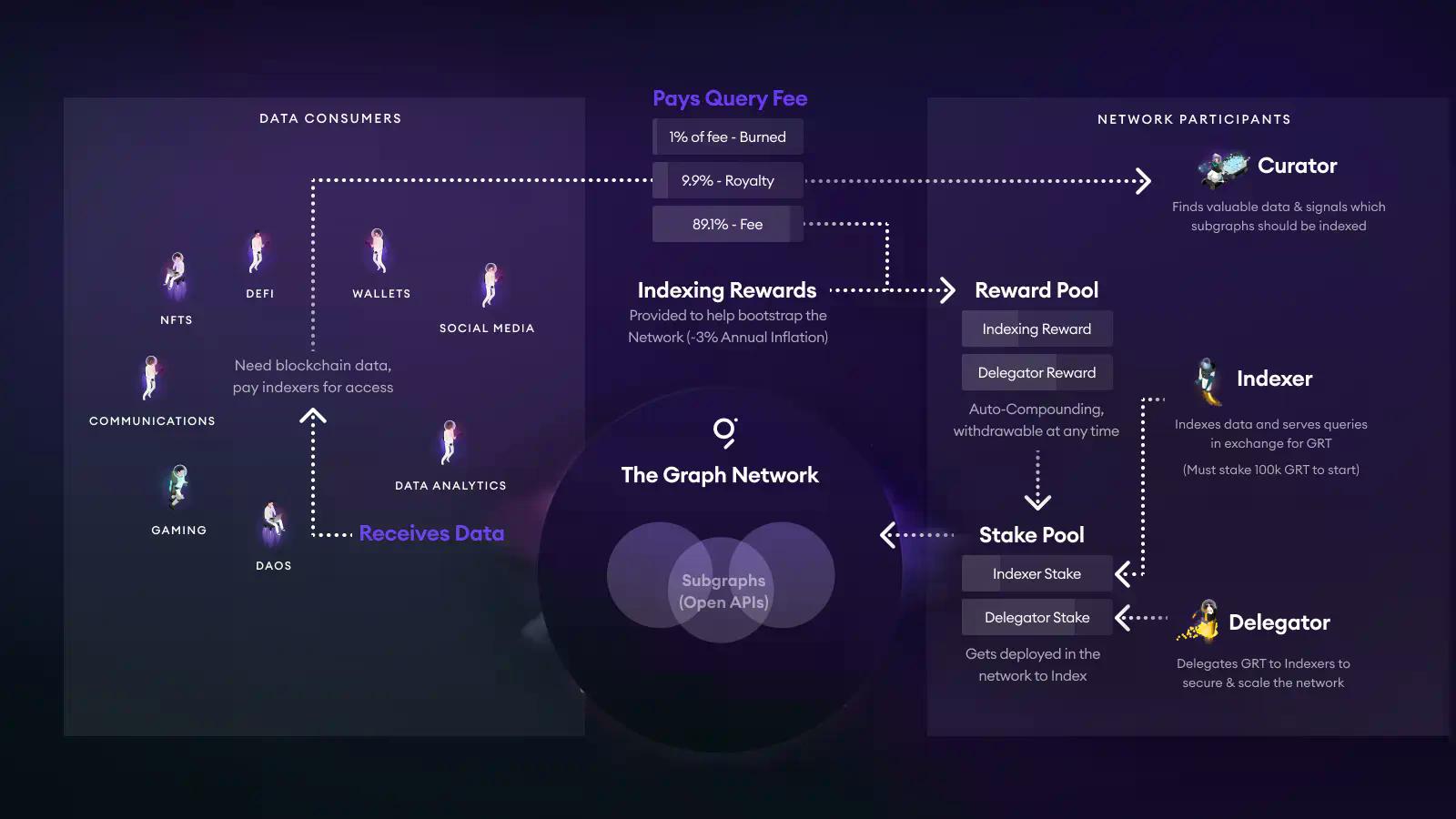Click the 'DAOS' label
This screenshot has height=819, width=1456.
coord(274,566)
